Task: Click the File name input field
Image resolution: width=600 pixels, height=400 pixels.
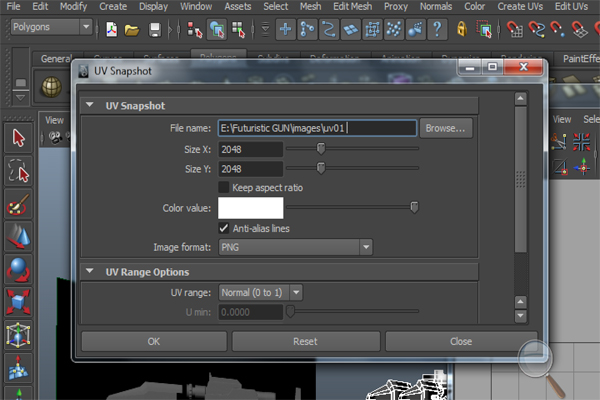Action: coord(317,128)
